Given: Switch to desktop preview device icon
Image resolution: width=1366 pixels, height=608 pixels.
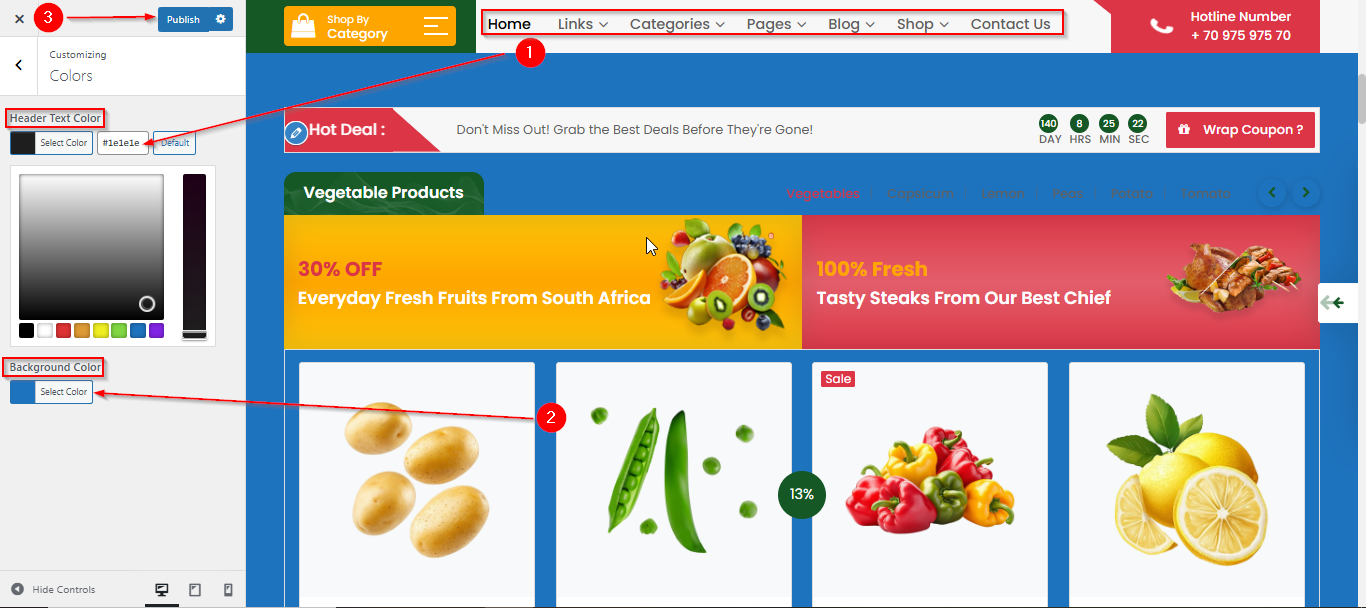Looking at the screenshot, I should pos(161,590).
